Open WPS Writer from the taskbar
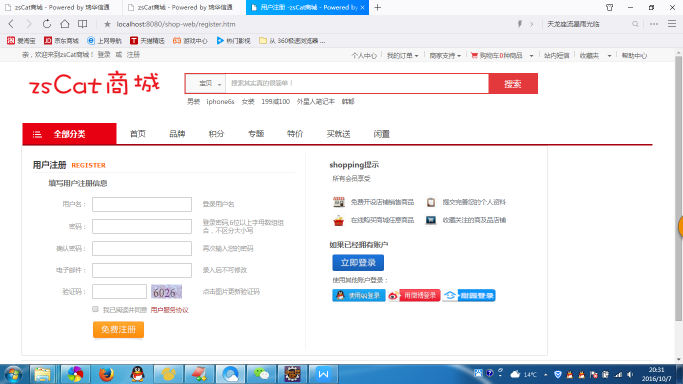This screenshot has height=384, width=683. pos(323,374)
